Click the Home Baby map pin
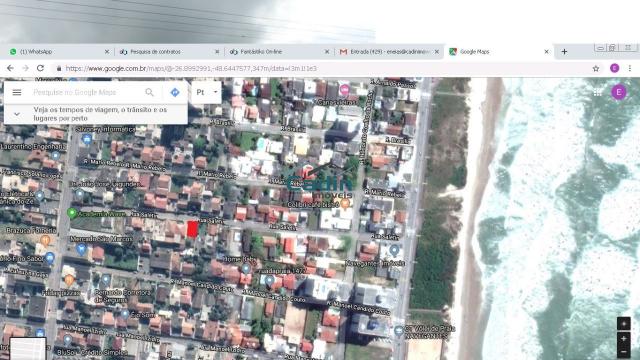 click(x=246, y=268)
